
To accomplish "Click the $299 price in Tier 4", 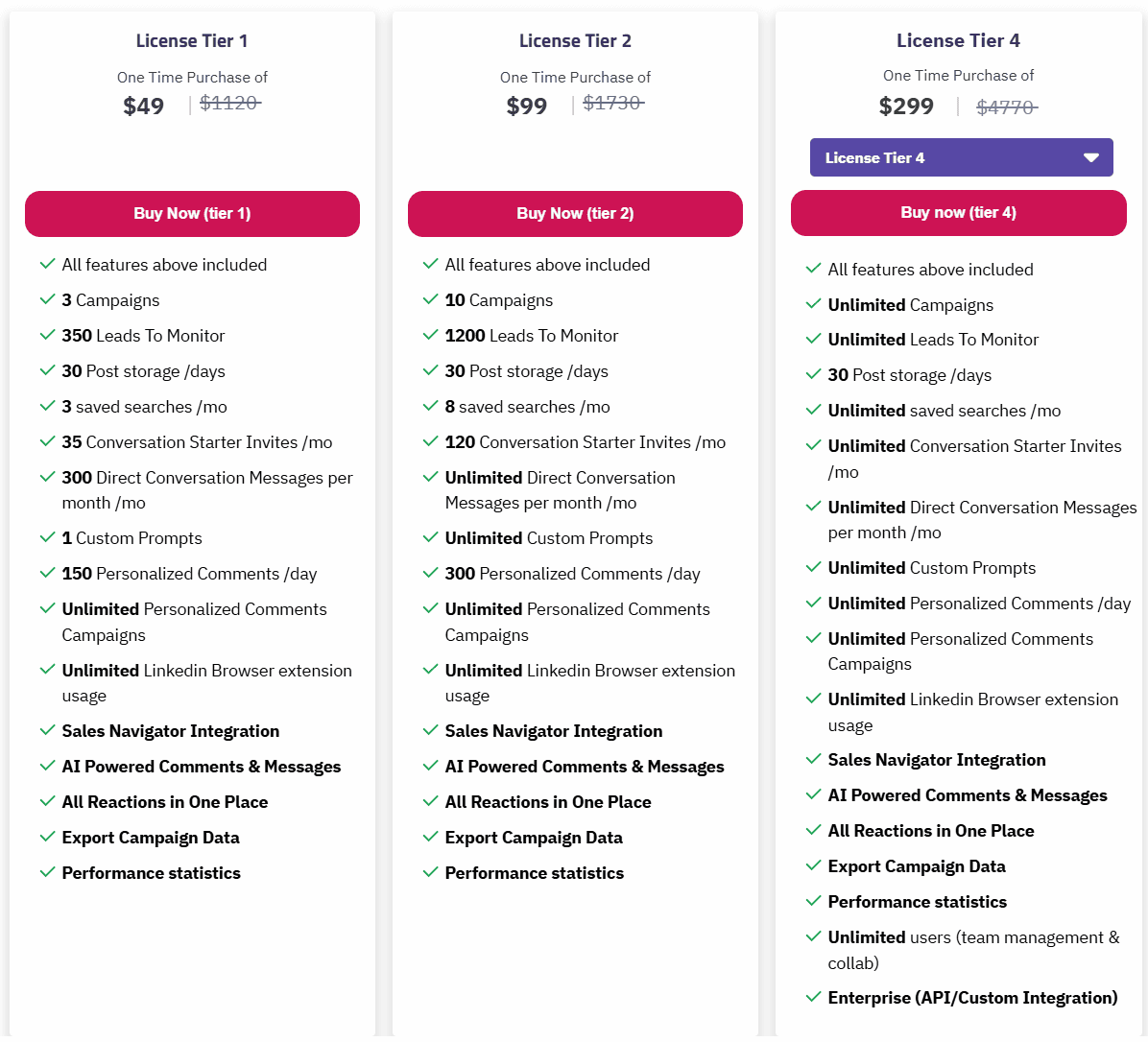I will click(x=906, y=106).
